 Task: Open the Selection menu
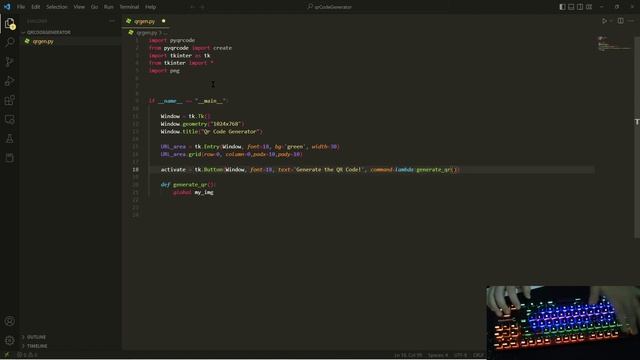tap(57, 7)
